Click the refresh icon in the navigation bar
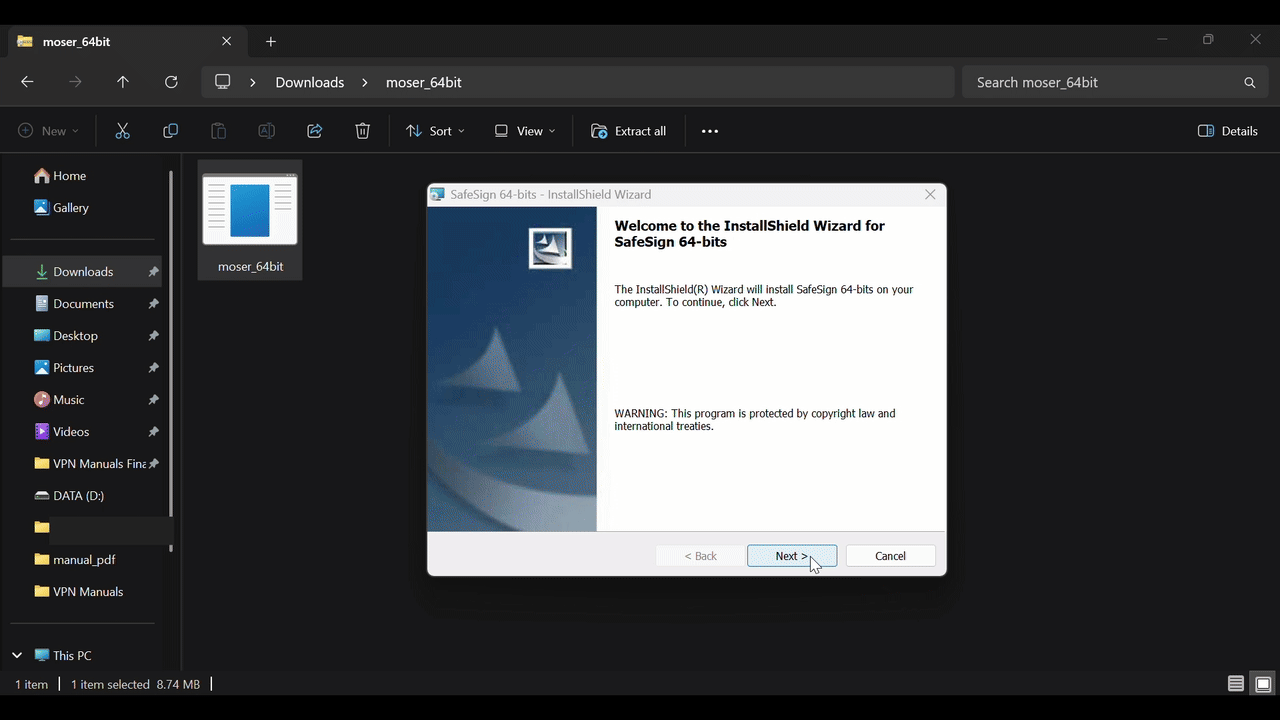This screenshot has width=1280, height=720. (x=171, y=82)
